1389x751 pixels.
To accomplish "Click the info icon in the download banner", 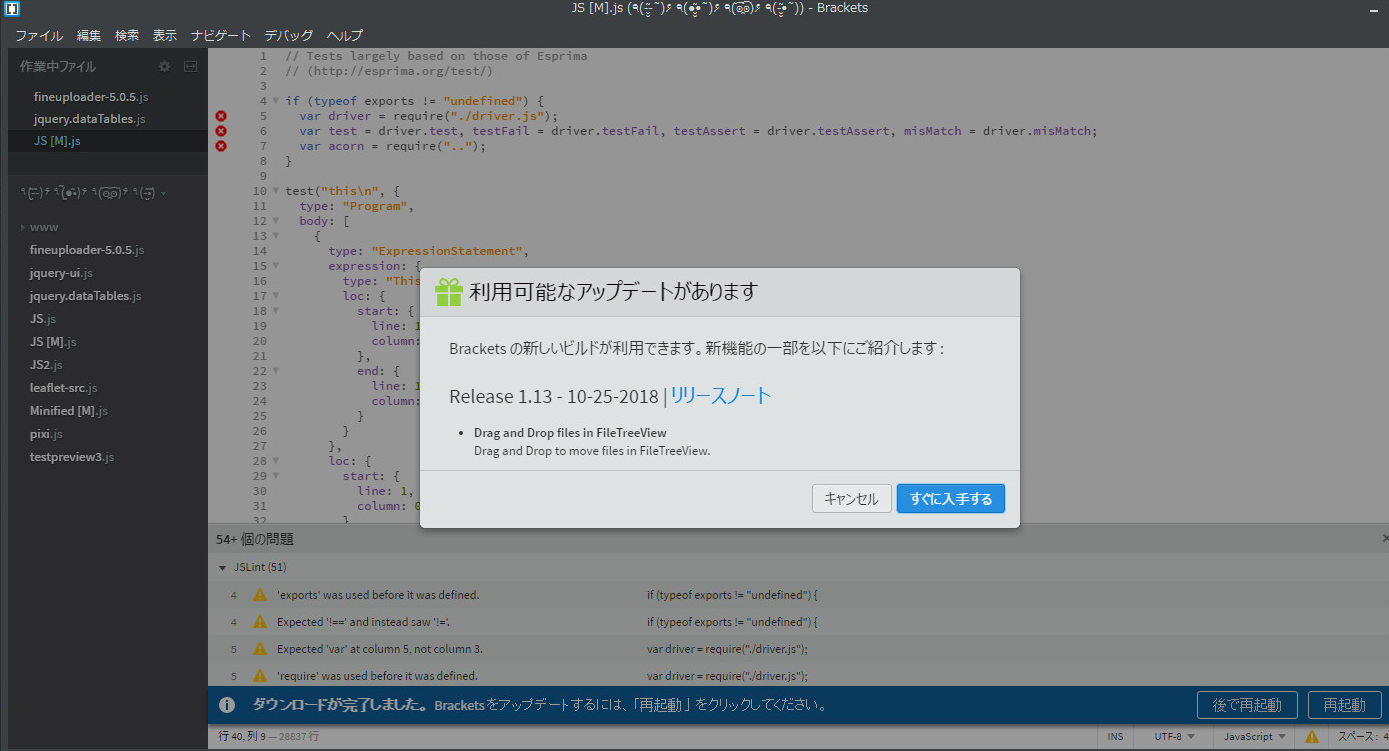I will click(226, 704).
